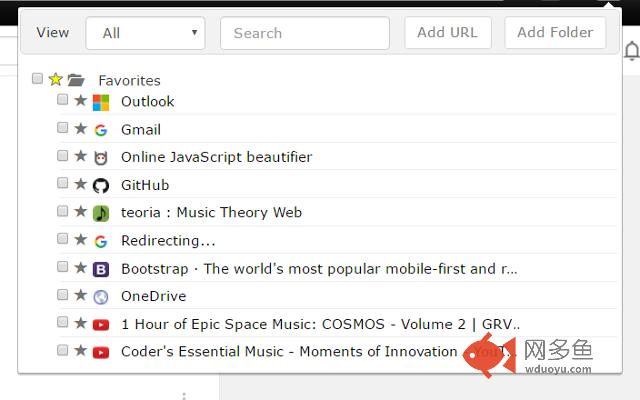640x400 pixels.
Task: Click the Online JavaScript beautifier favicon
Action: (101, 158)
